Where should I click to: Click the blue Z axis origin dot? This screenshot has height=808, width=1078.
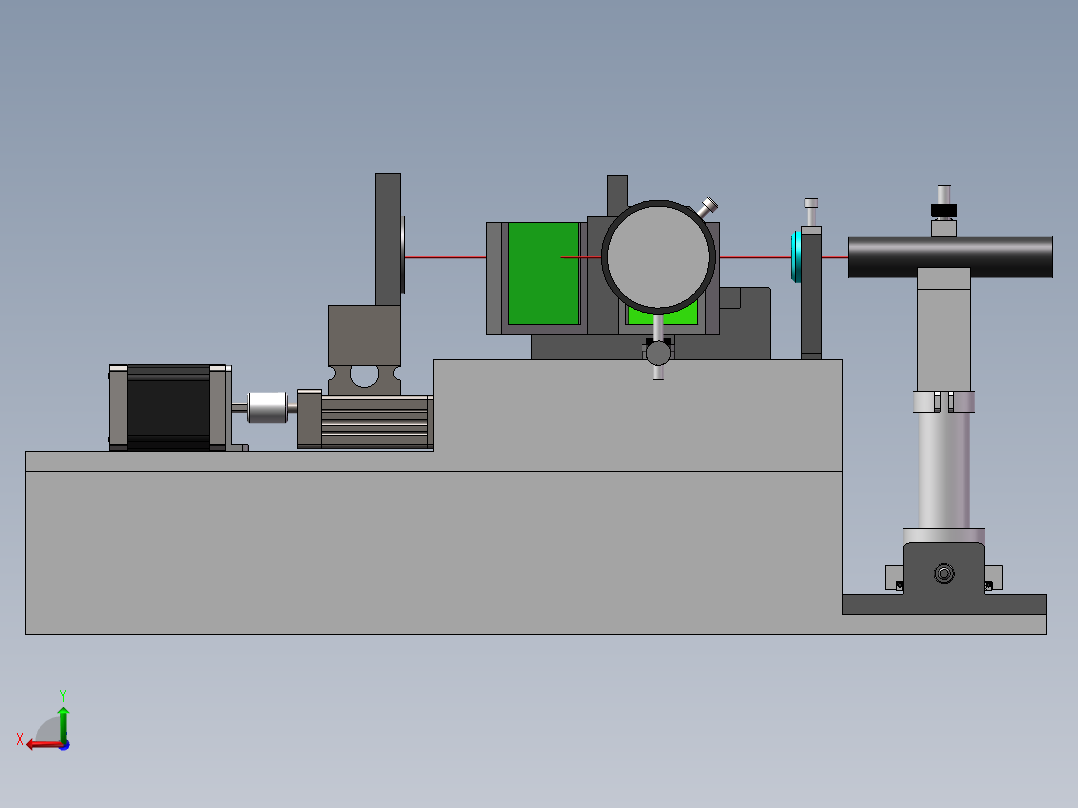coord(65,745)
